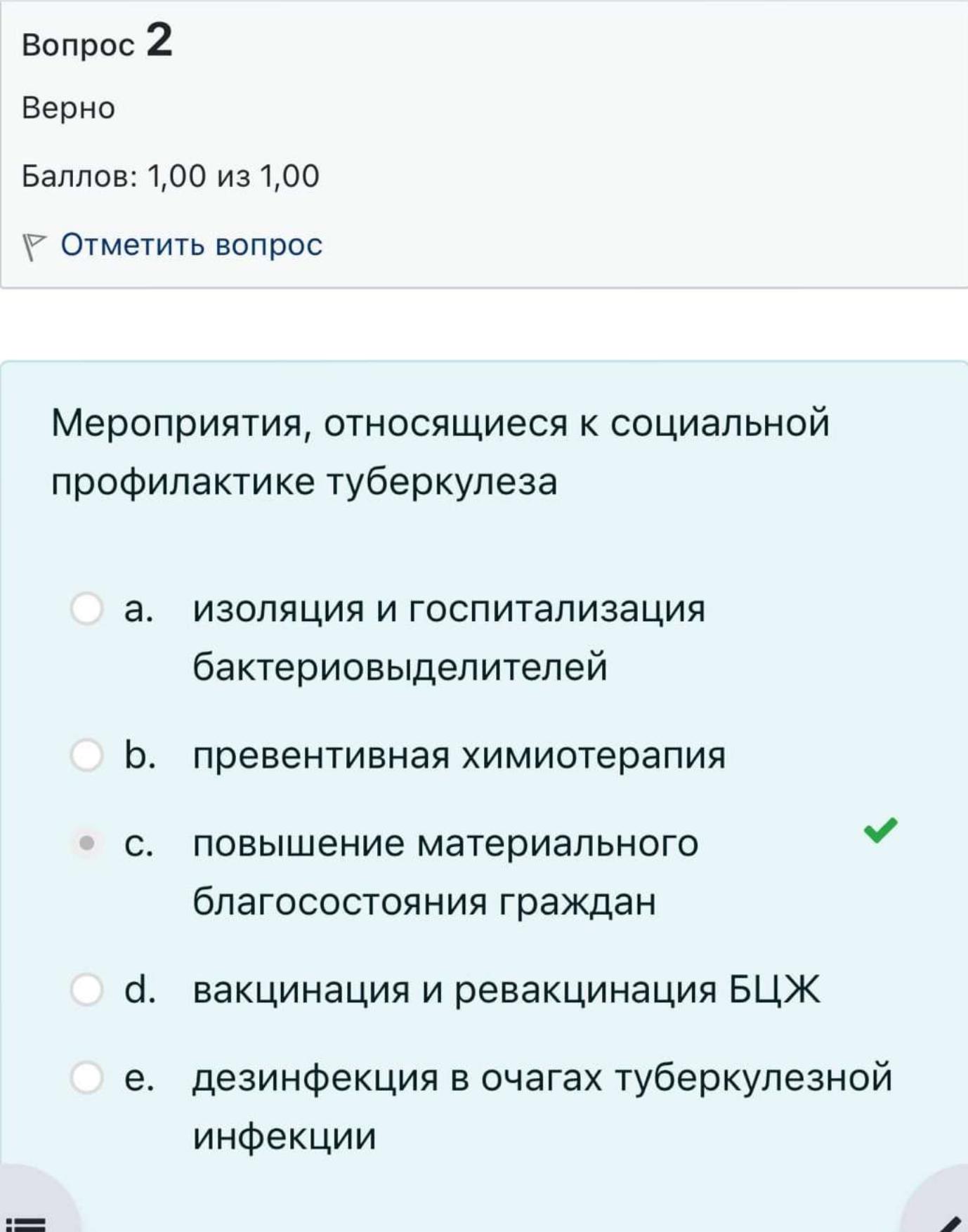Click answer text вакцинация и ревакцинация БЦЖ
Screen dimensions: 968x1232
point(506,990)
